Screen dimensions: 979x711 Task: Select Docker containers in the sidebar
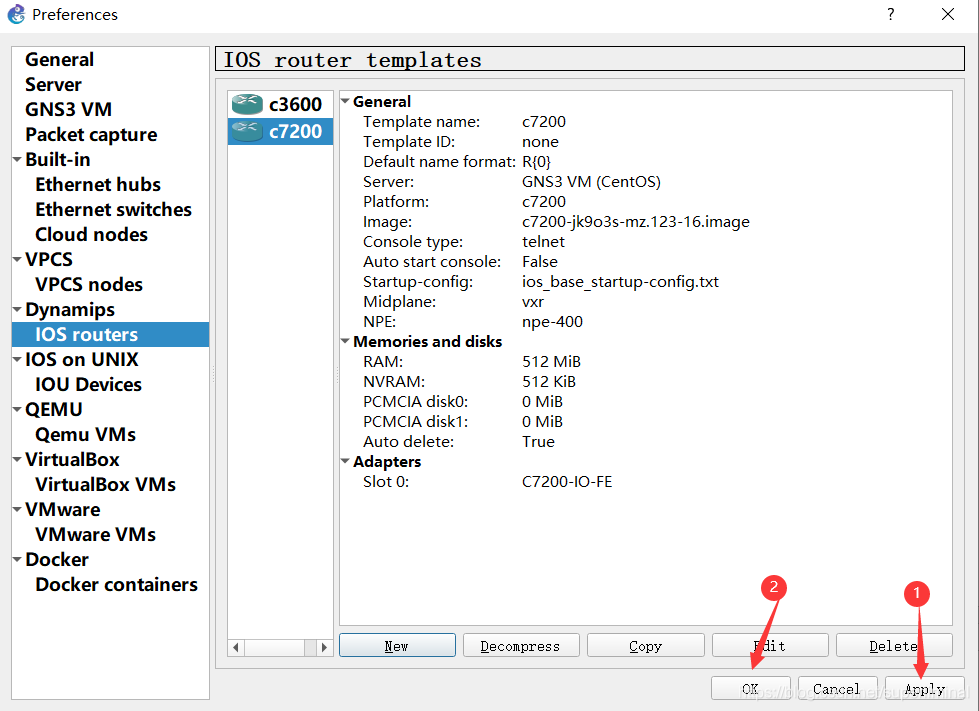tap(116, 584)
